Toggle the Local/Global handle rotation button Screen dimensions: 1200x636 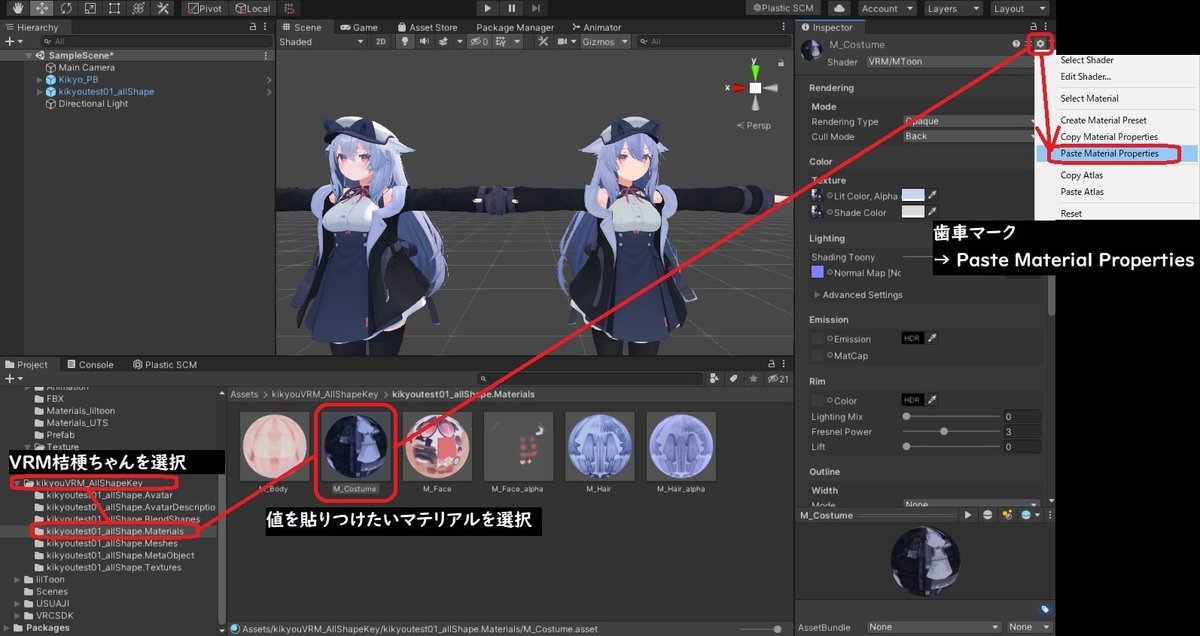pyautogui.click(x=251, y=8)
